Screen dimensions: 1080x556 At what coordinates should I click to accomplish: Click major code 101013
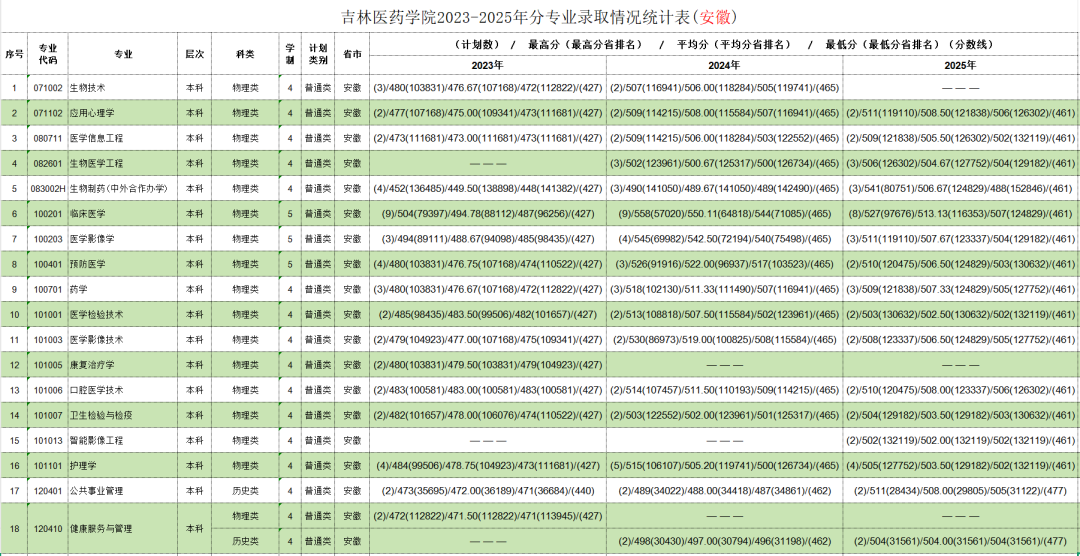point(48,440)
